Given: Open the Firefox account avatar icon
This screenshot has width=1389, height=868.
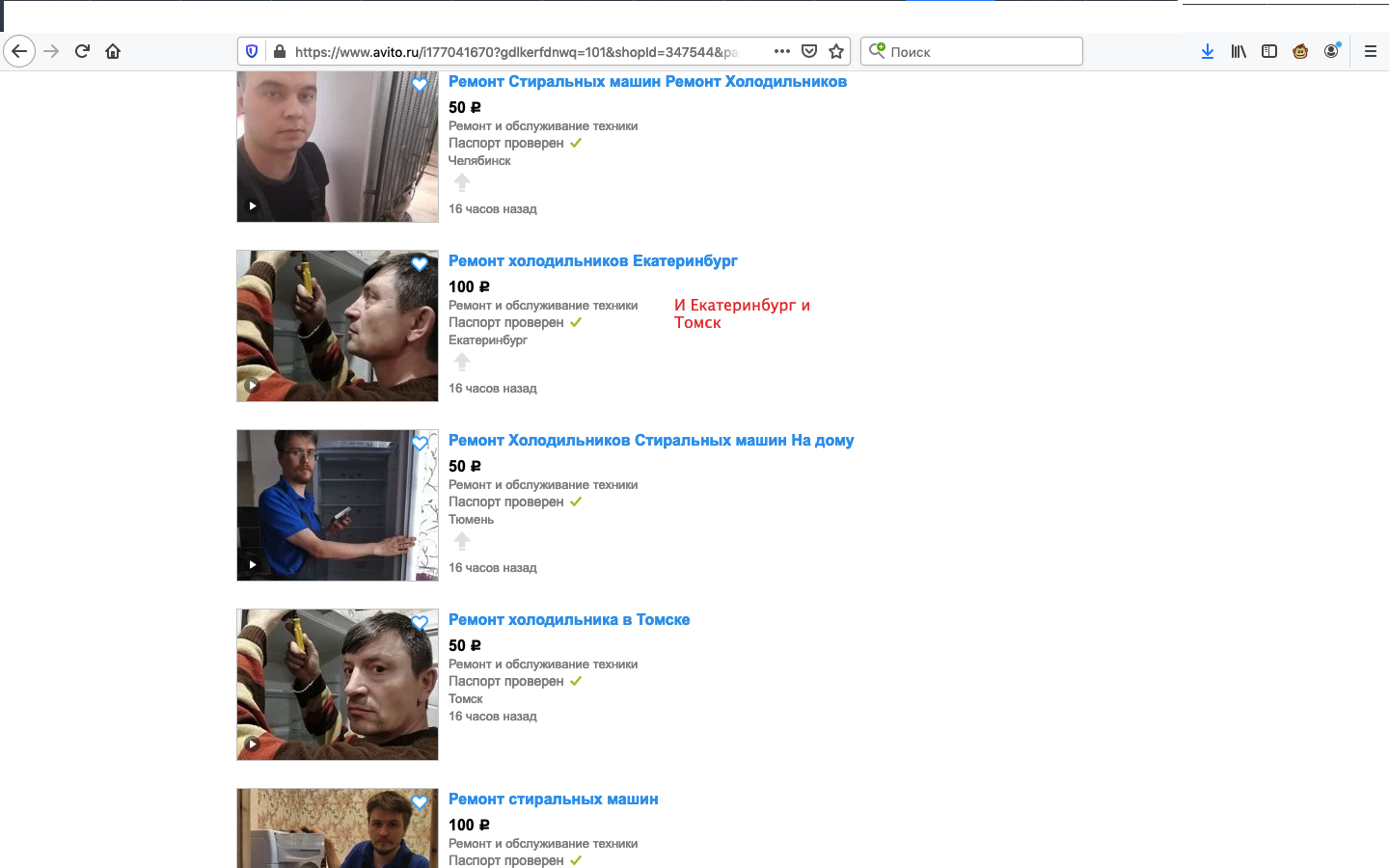Looking at the screenshot, I should tap(1331, 51).
